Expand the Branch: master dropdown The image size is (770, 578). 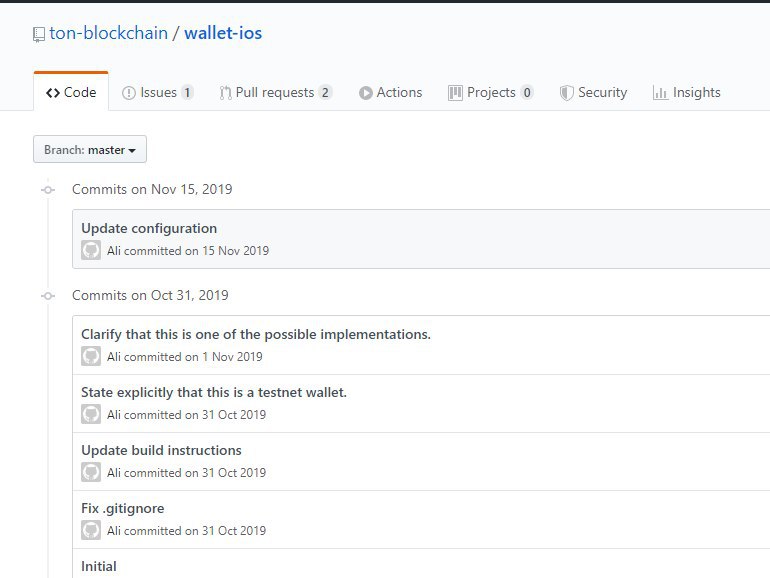pyautogui.click(x=90, y=149)
